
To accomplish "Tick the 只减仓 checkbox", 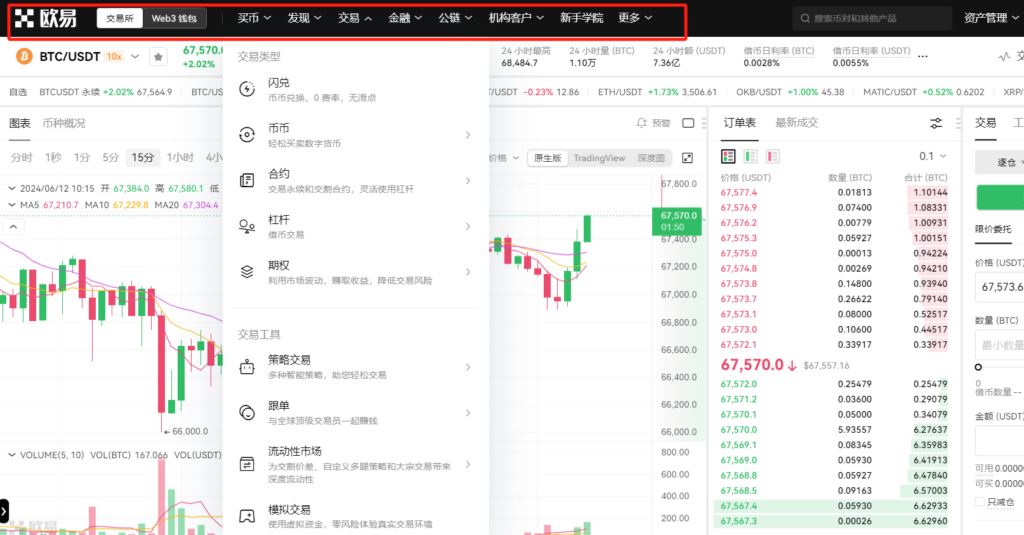I will (x=979, y=502).
